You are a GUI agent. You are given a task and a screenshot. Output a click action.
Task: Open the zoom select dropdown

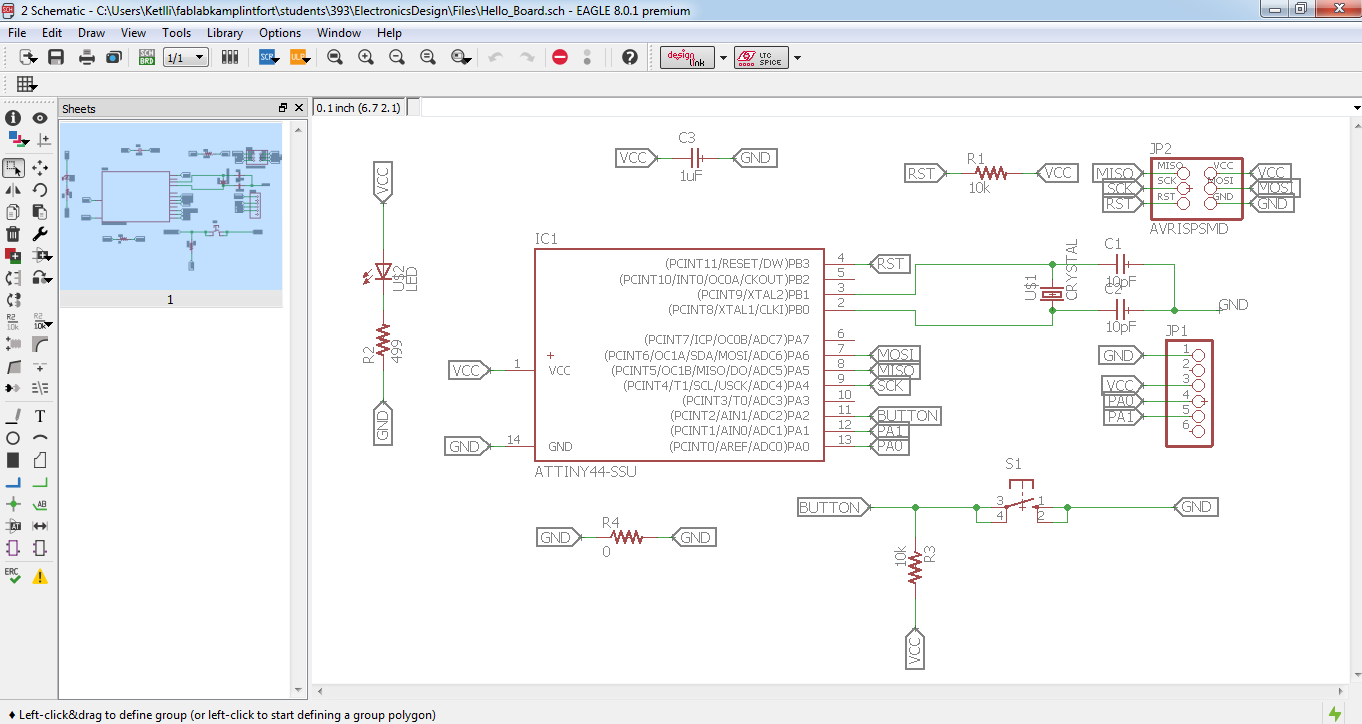pos(461,57)
